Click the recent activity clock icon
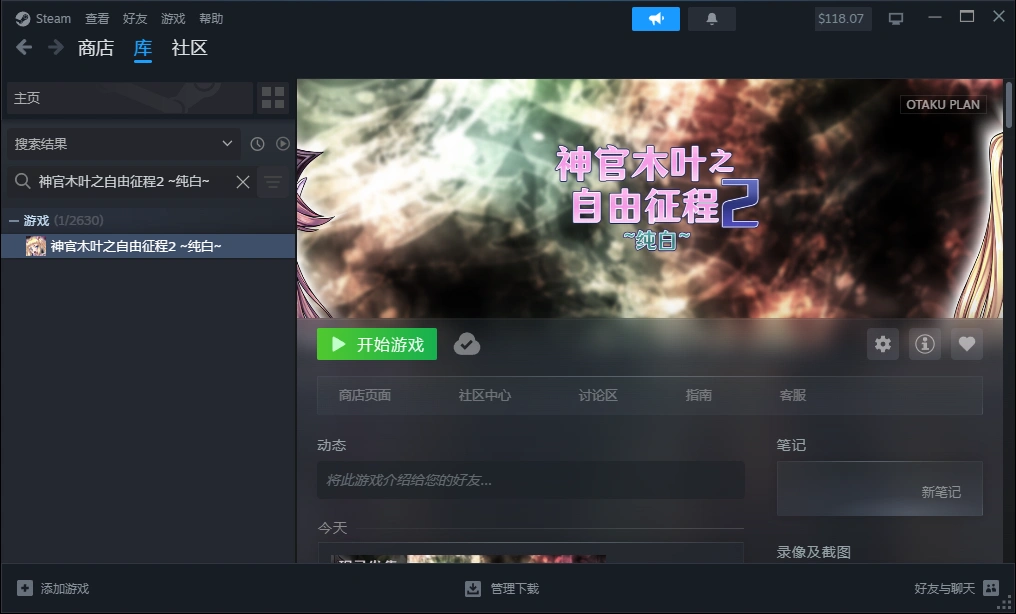1016x614 pixels. pos(257,144)
